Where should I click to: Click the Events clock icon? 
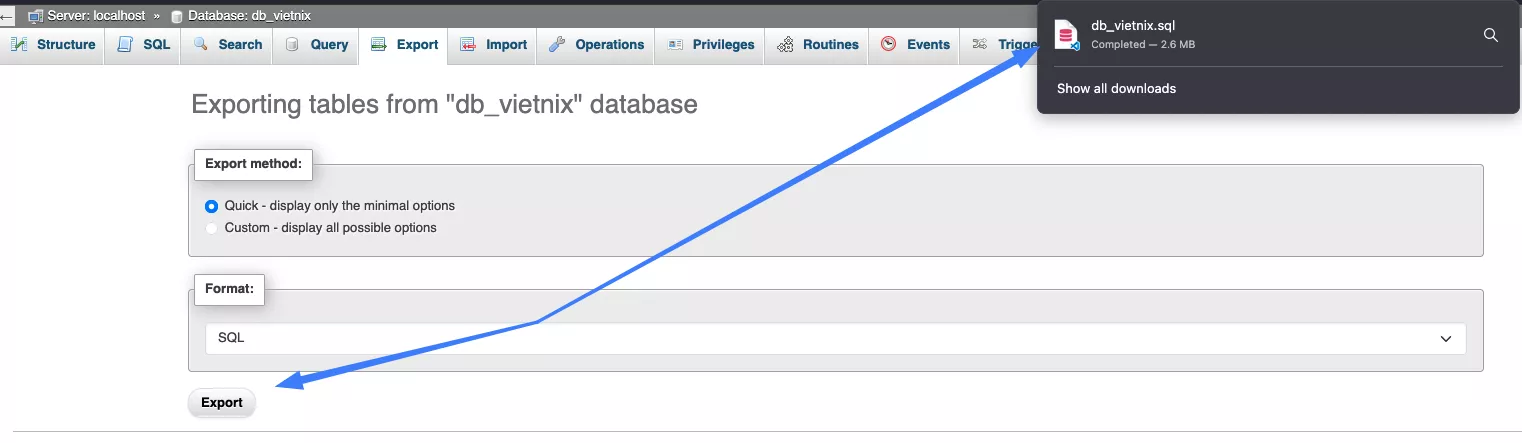coord(889,45)
